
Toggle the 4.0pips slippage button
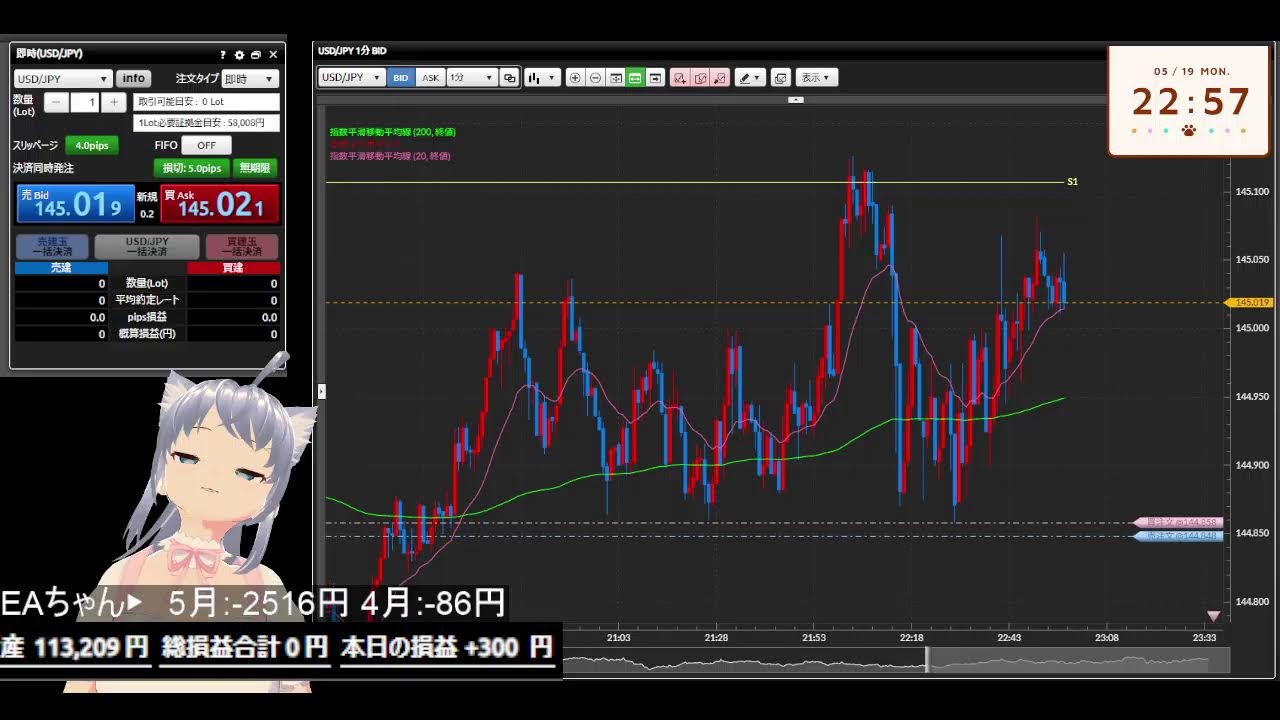[x=92, y=146]
